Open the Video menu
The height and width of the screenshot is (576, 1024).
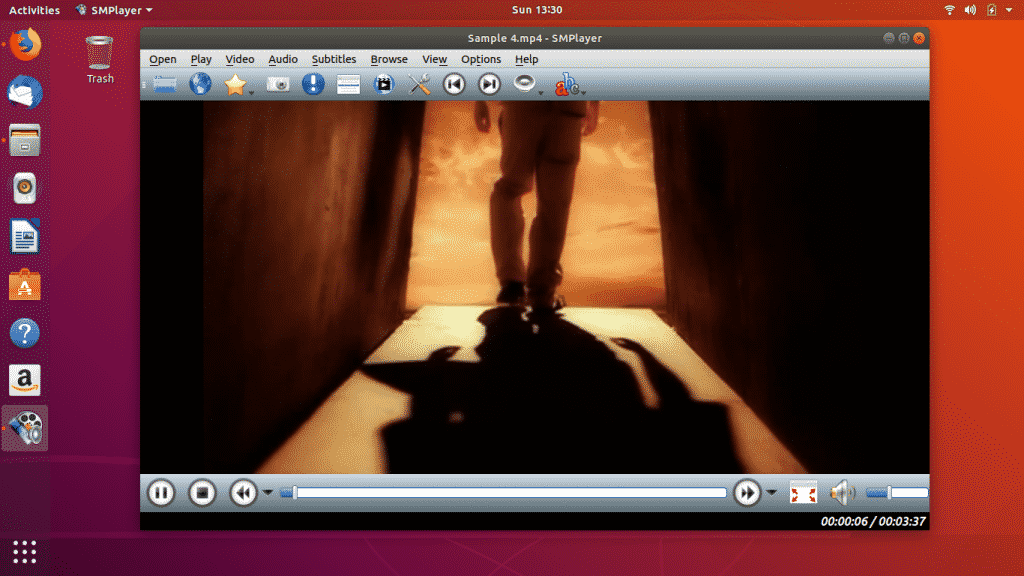pos(239,59)
